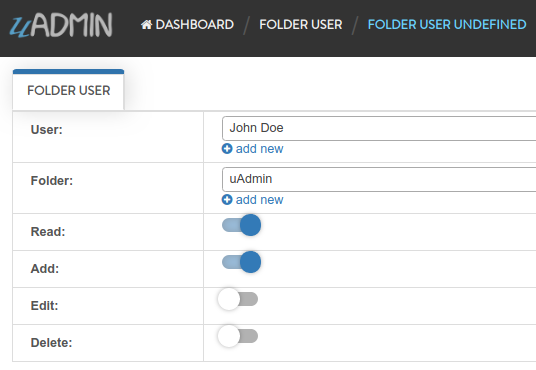
Task: Select the Folder User tab
Action: coord(68,90)
